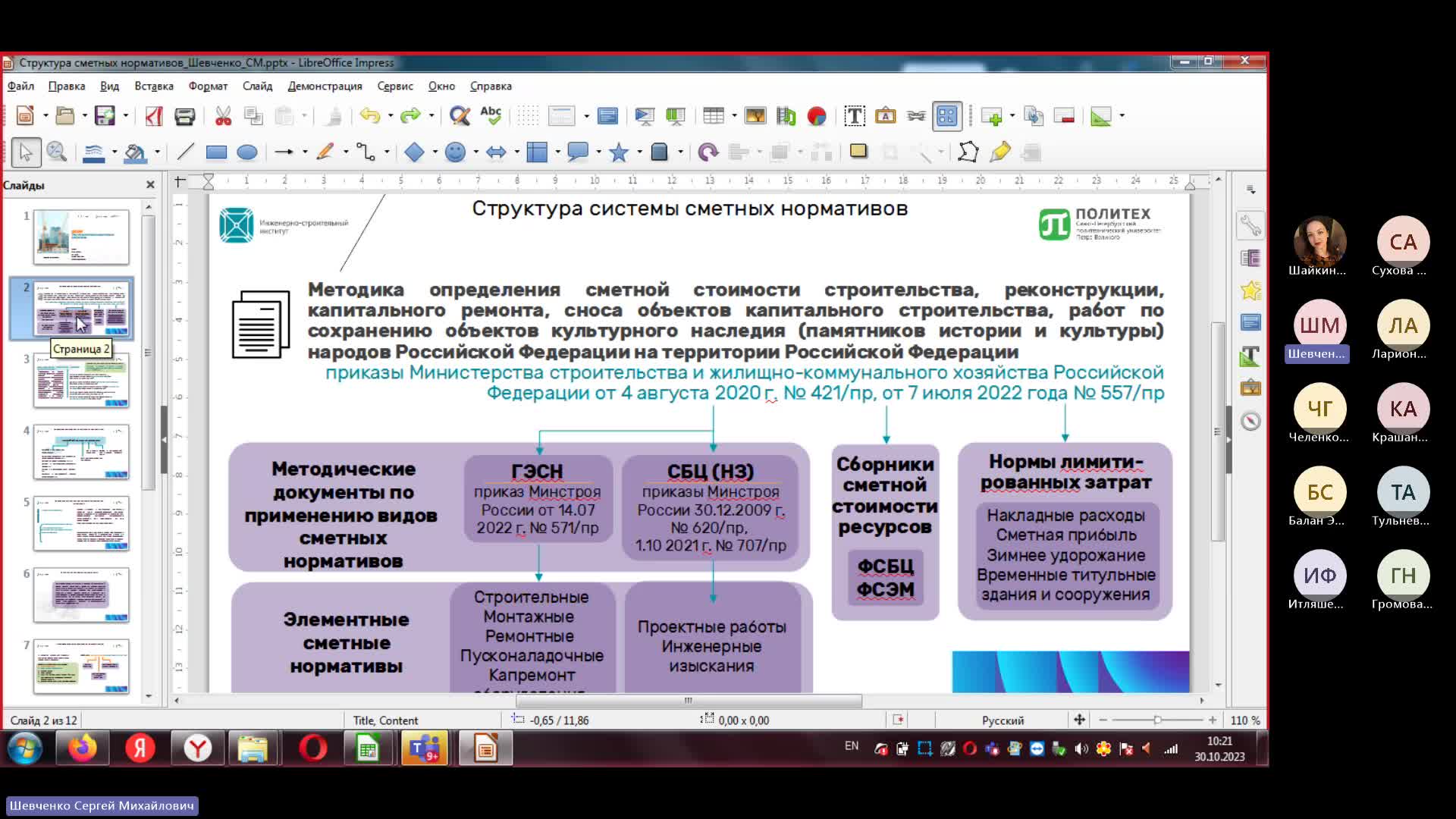Start the slideshow from the first slide
Screen dimensions: 1456x819
click(644, 116)
